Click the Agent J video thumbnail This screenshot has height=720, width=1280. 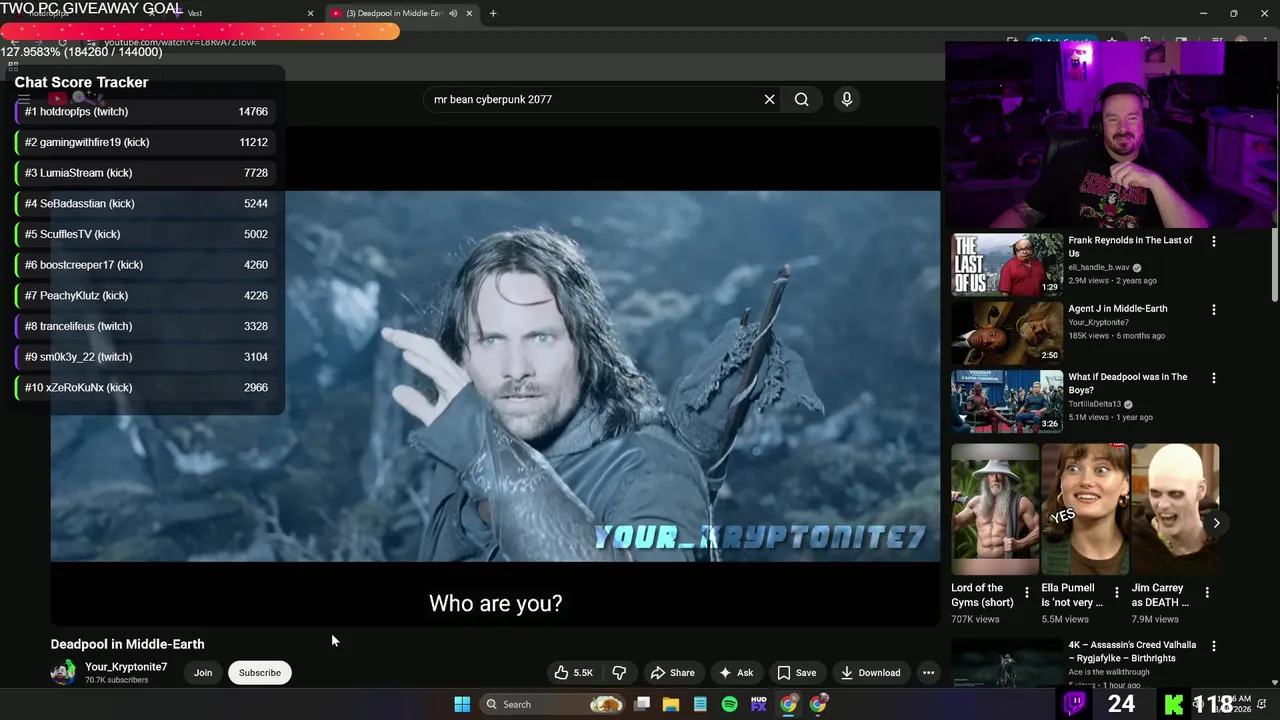tap(1007, 333)
